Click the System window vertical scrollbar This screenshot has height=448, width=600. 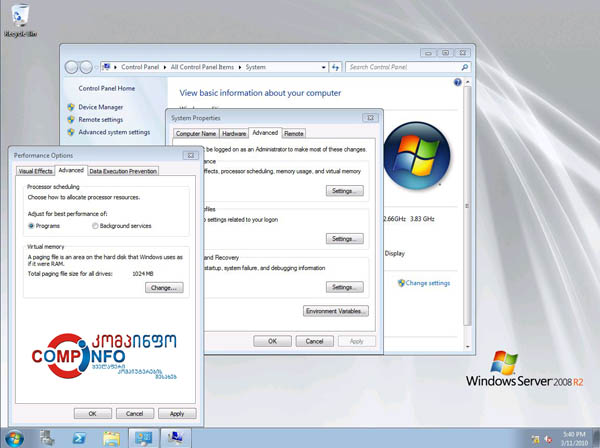coord(467,206)
